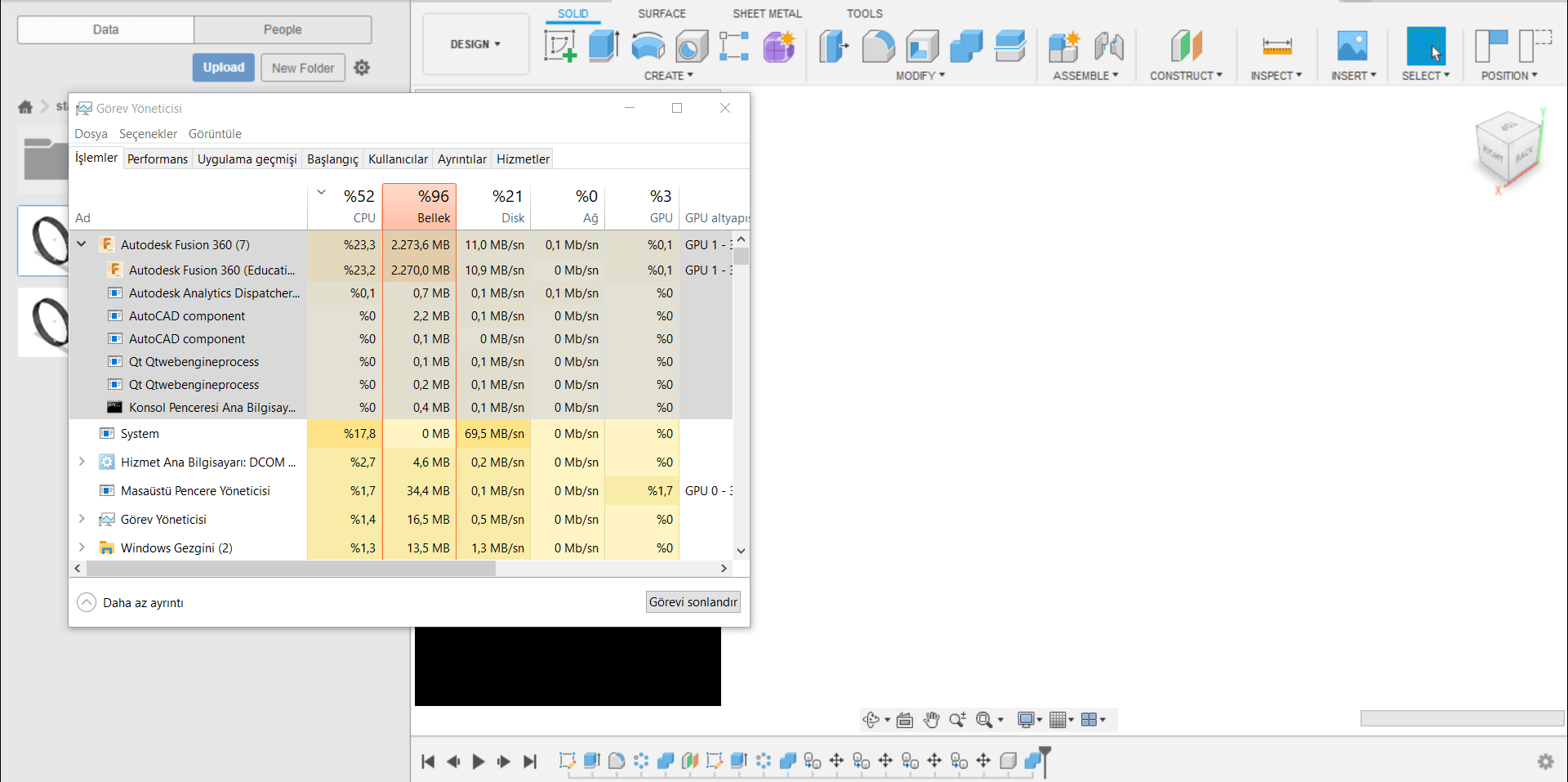Expand the Windows Gezgini process group
Screen dimensions: 1568x782
pos(82,547)
